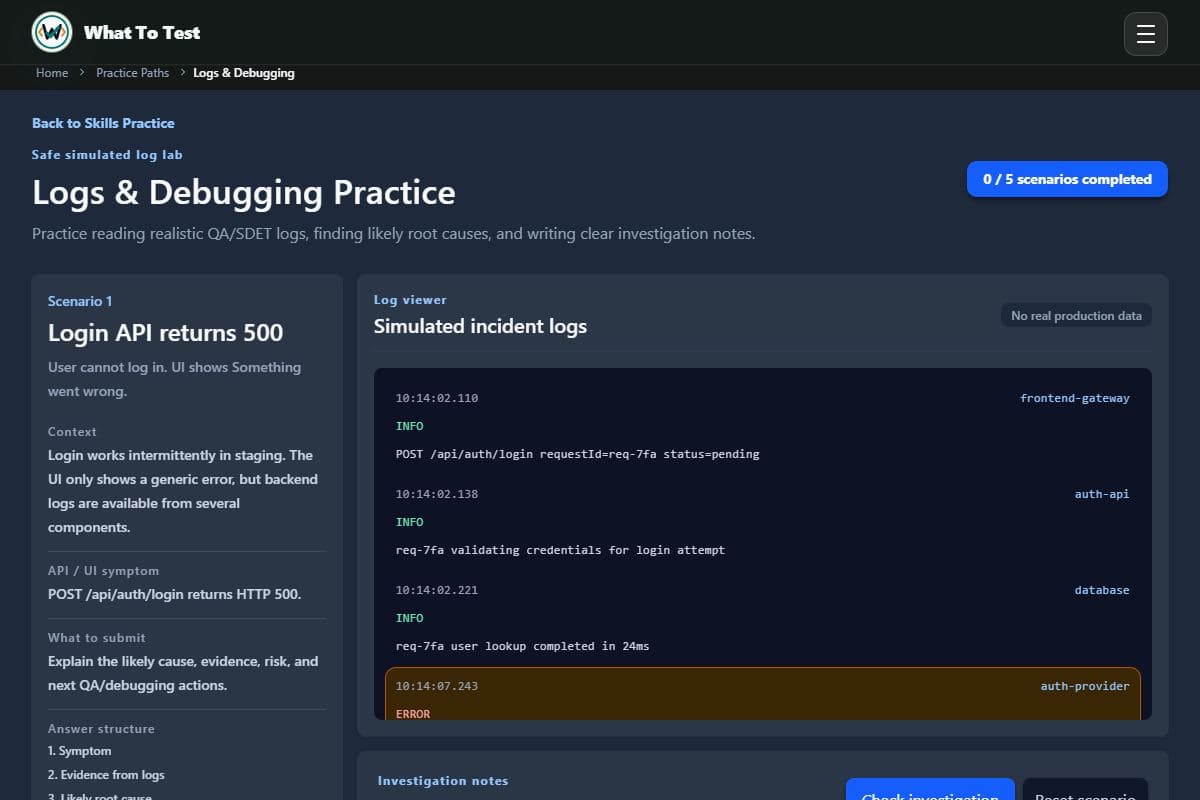Click the What to submit label

coord(97,638)
